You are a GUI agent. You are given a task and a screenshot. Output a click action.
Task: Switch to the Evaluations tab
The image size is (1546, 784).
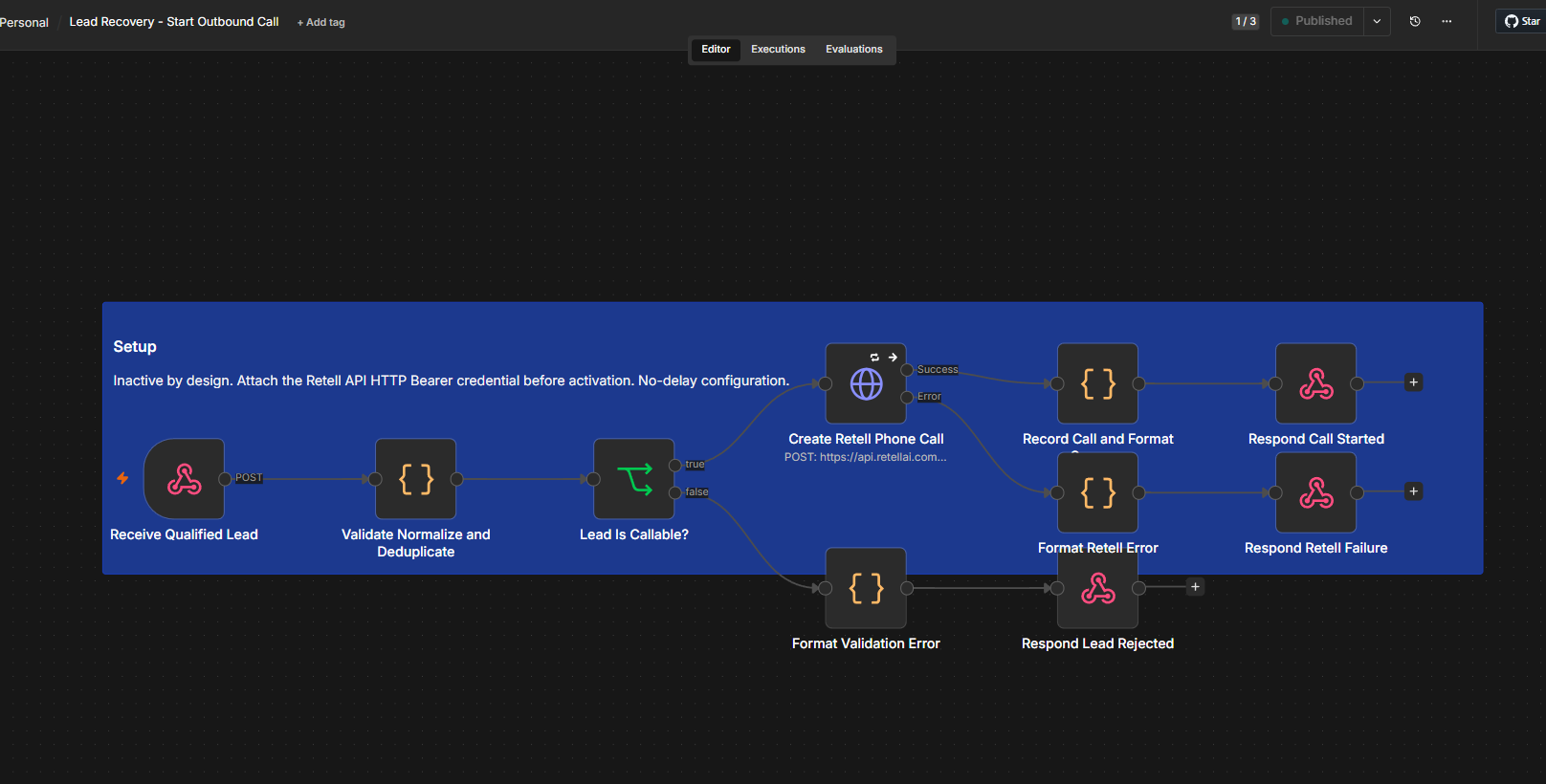point(854,49)
